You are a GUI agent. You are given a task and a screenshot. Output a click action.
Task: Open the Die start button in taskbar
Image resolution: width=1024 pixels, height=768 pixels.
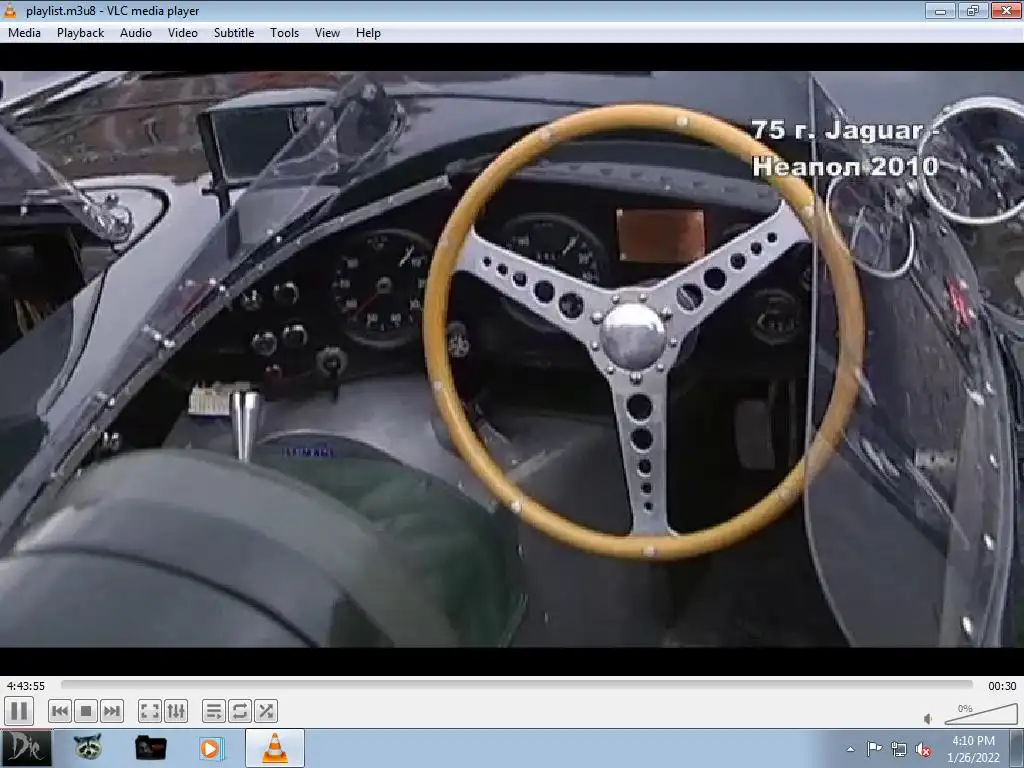tap(26, 748)
